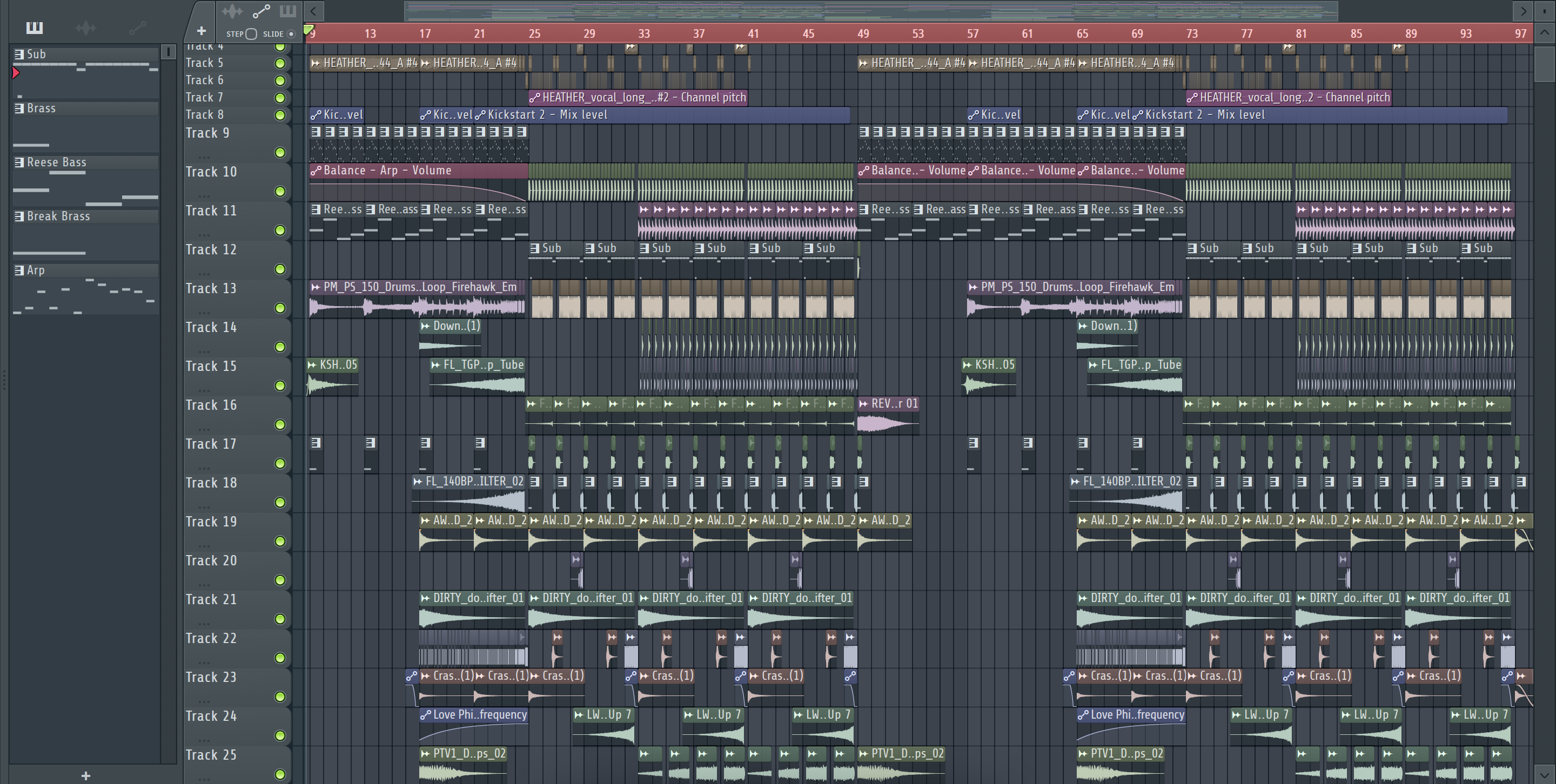The image size is (1556, 784).
Task: Focus audio clips in the playlist header
Action: coord(232,11)
